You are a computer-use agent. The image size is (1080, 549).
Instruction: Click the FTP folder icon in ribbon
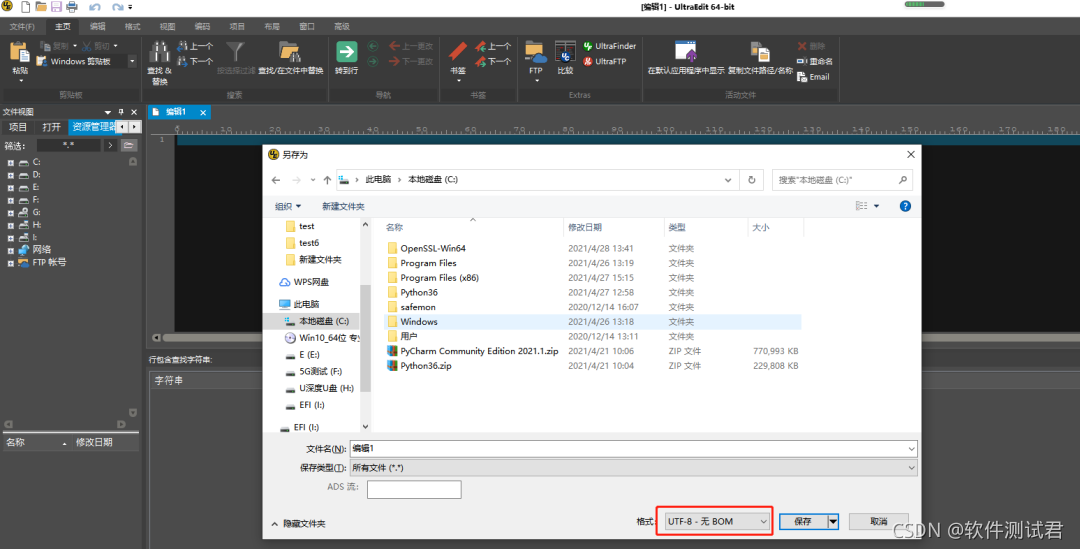click(x=535, y=53)
